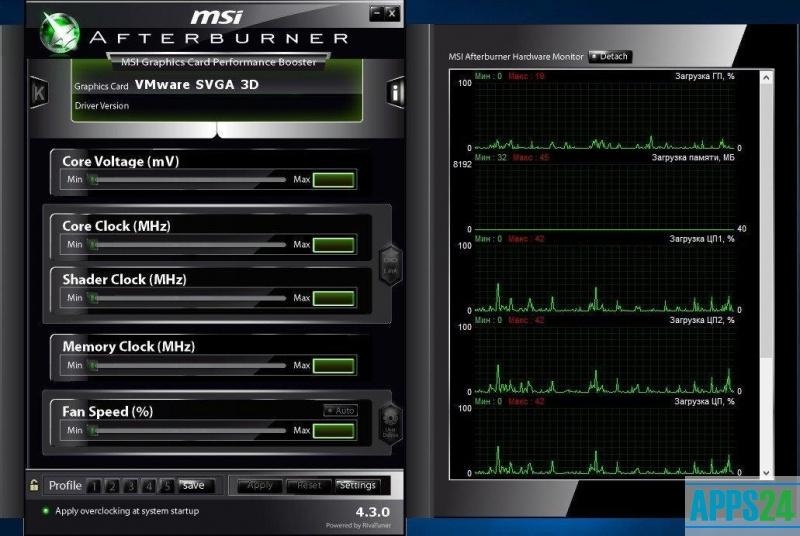Select profile slot 1

(94, 486)
